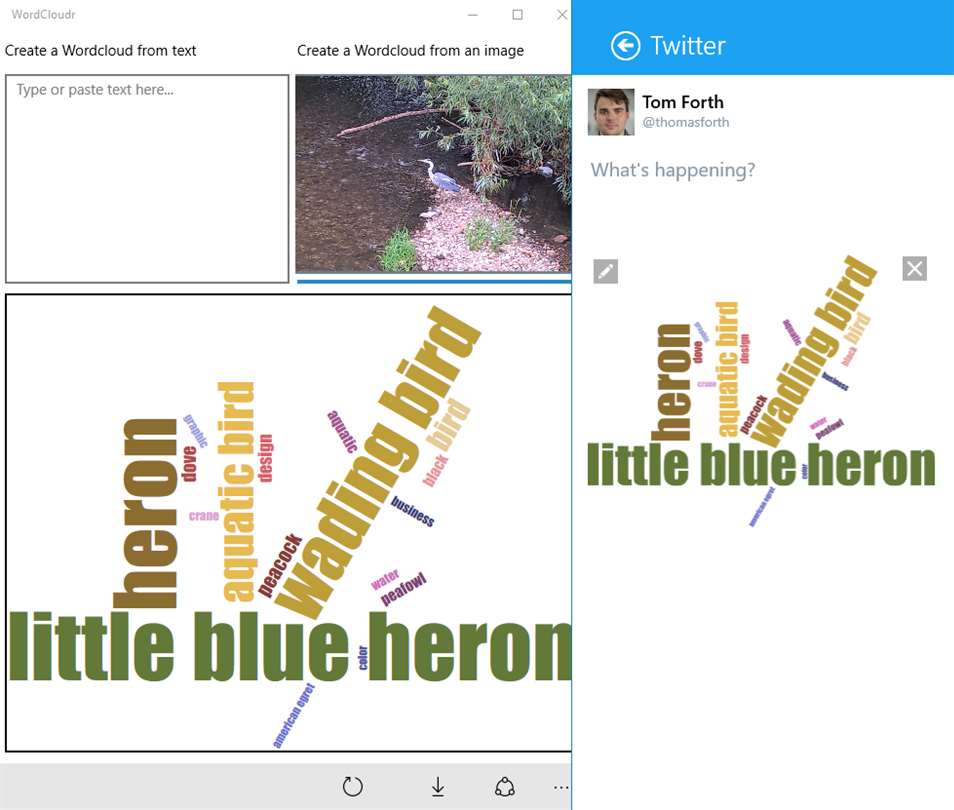This screenshot has width=954, height=810.
Task: Click the refresh wordcloud icon in bottom bar
Action: (352, 786)
